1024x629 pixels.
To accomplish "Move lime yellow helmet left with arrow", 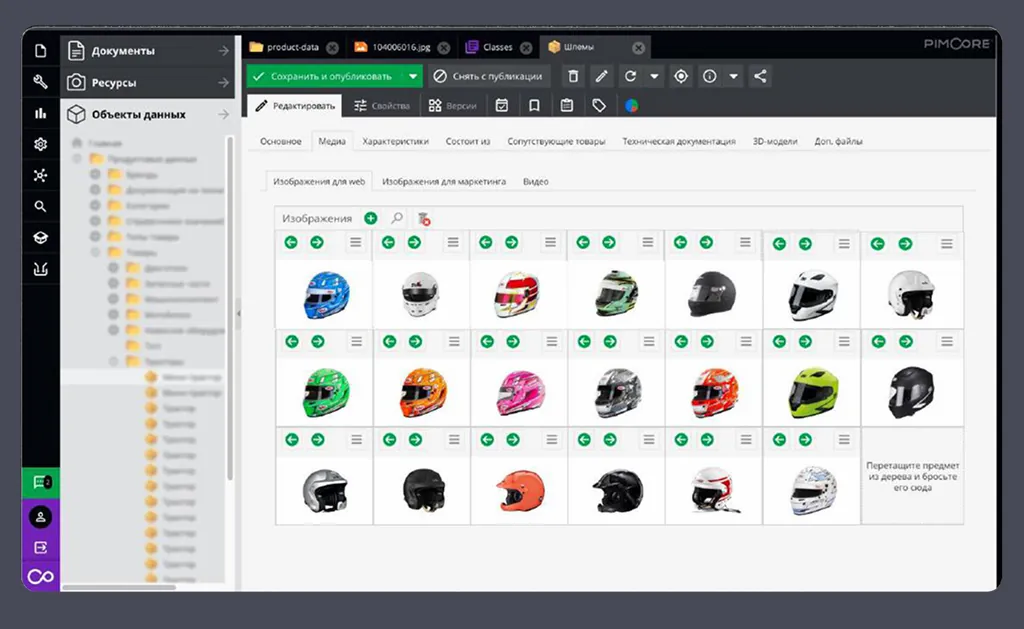I will pos(779,342).
